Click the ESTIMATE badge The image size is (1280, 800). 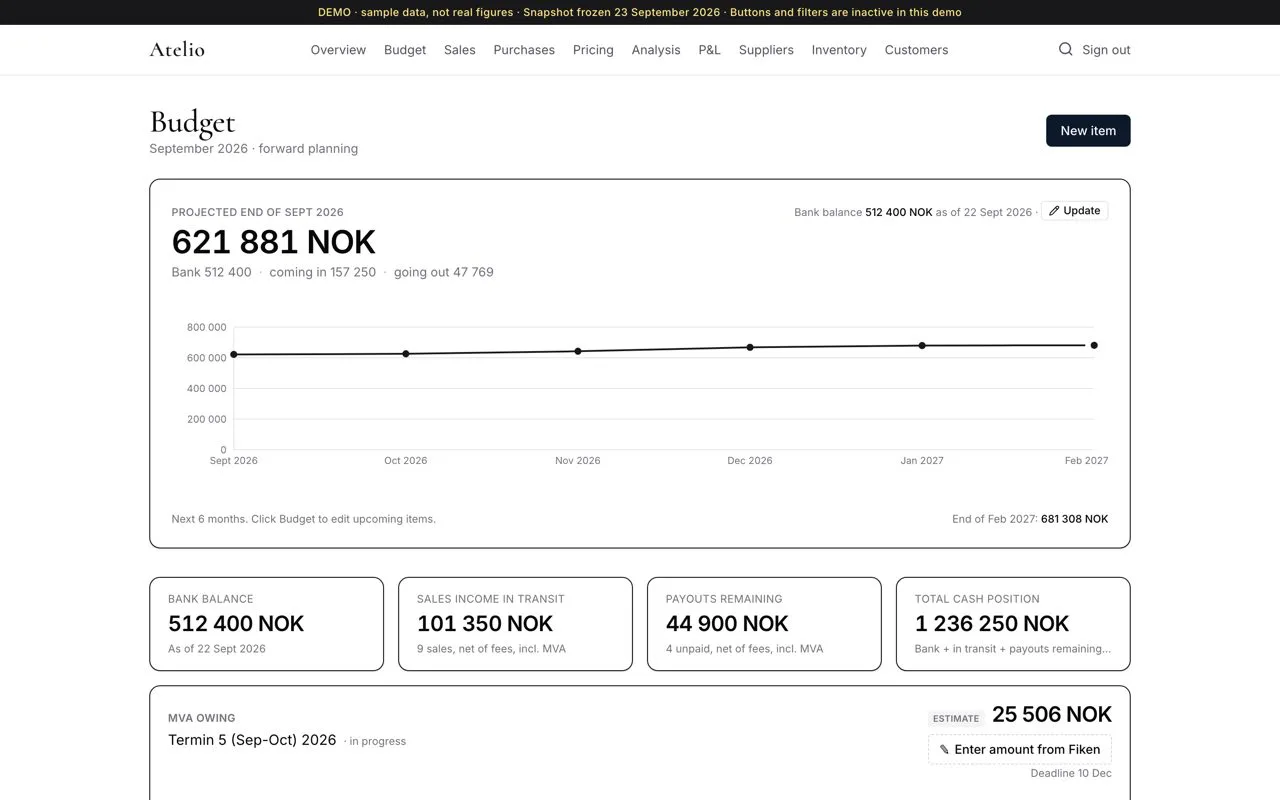pyautogui.click(x=956, y=718)
